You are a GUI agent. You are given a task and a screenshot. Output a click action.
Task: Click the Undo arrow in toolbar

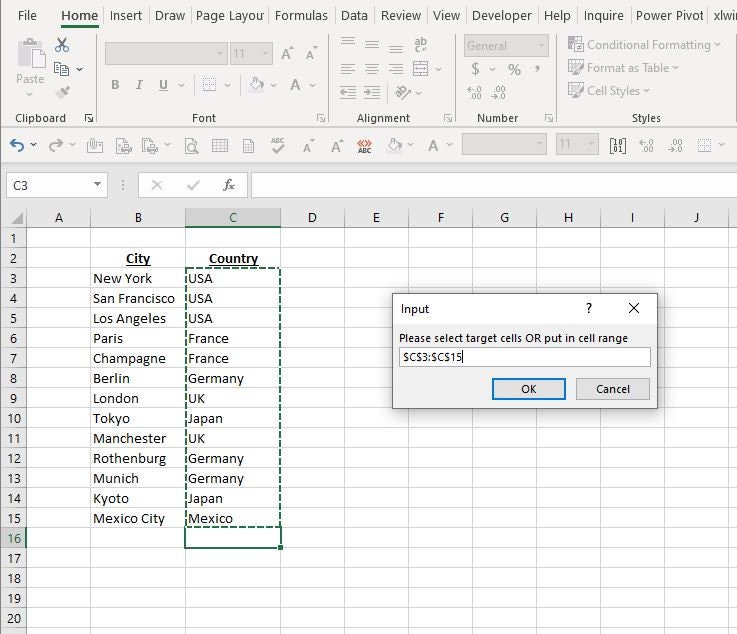tap(17, 145)
